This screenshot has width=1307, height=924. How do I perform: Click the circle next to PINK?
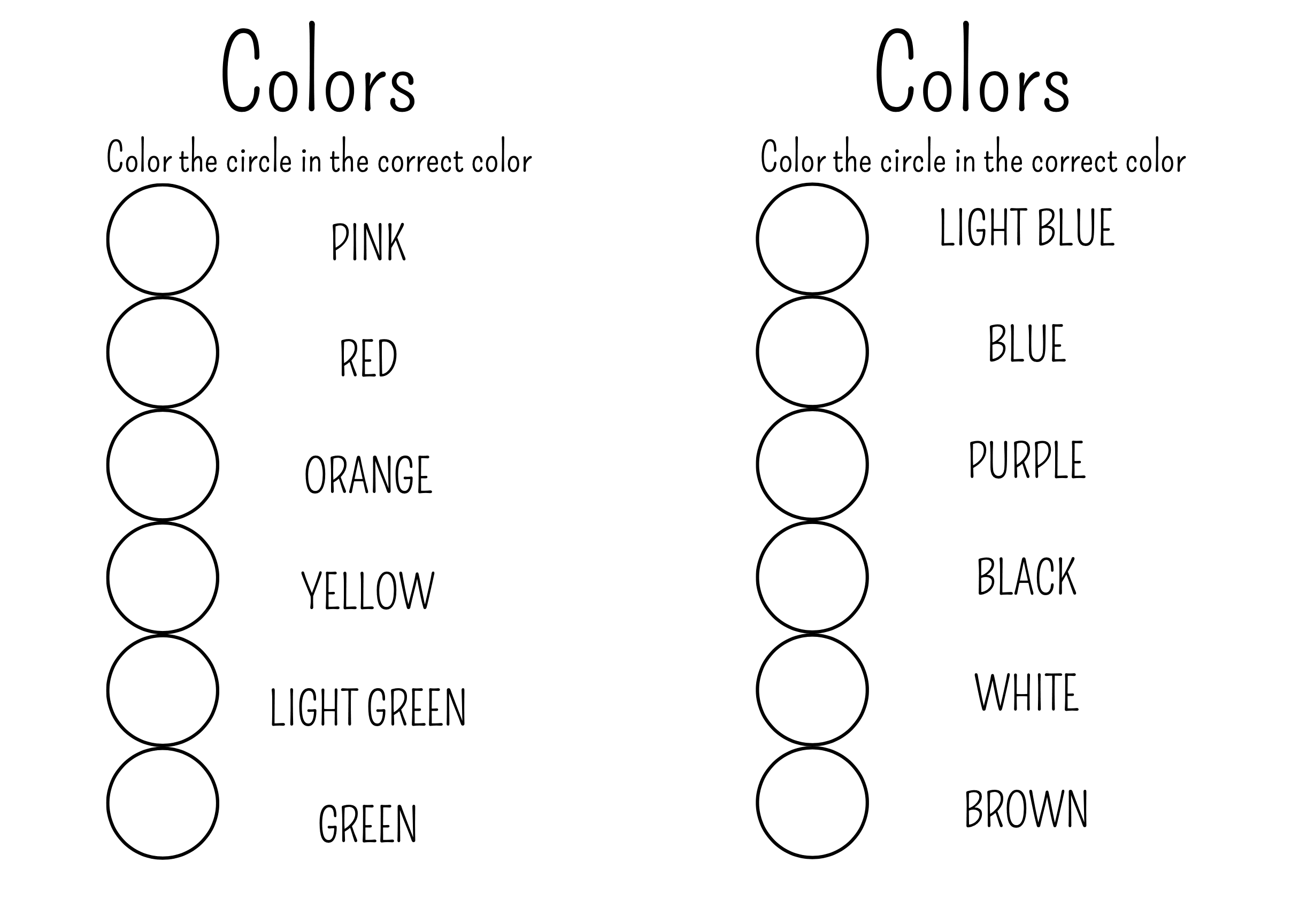(x=163, y=239)
